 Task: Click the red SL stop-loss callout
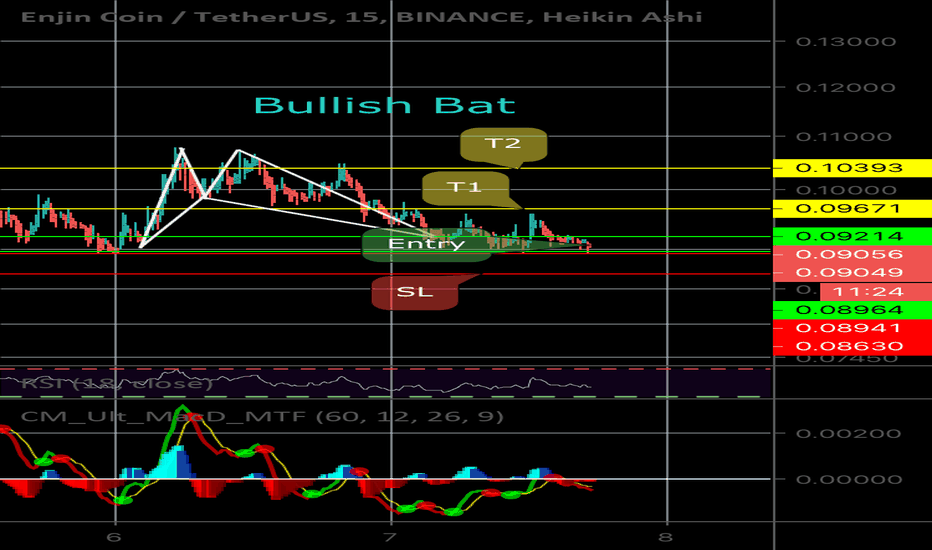[x=414, y=292]
